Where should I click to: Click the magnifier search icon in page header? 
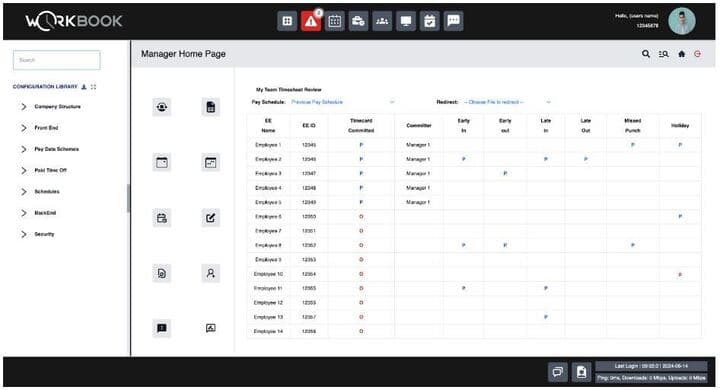pos(646,54)
